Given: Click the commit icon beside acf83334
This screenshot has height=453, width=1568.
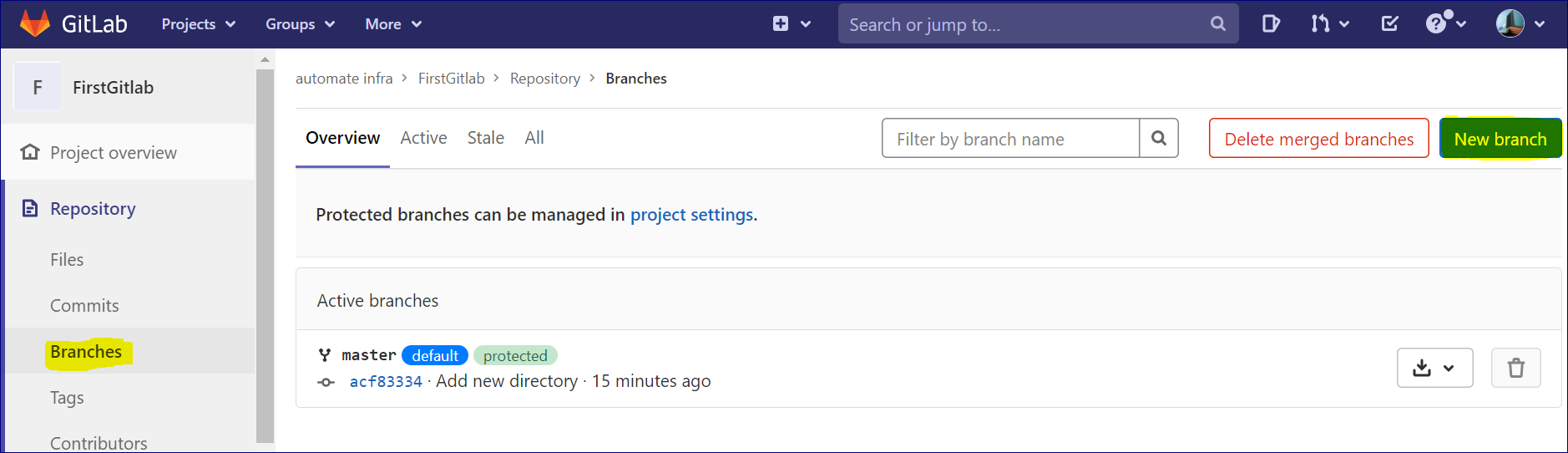Looking at the screenshot, I should coord(326,382).
